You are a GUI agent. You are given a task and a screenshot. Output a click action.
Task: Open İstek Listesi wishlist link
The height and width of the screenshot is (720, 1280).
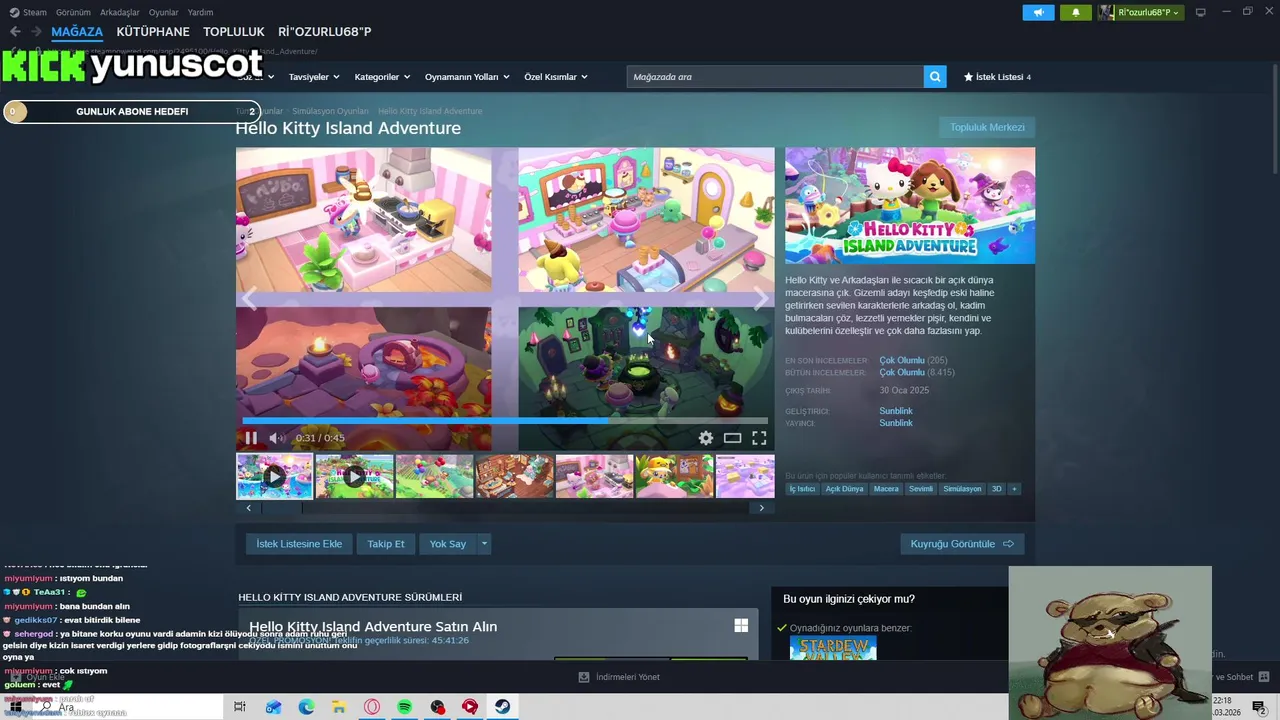(997, 77)
